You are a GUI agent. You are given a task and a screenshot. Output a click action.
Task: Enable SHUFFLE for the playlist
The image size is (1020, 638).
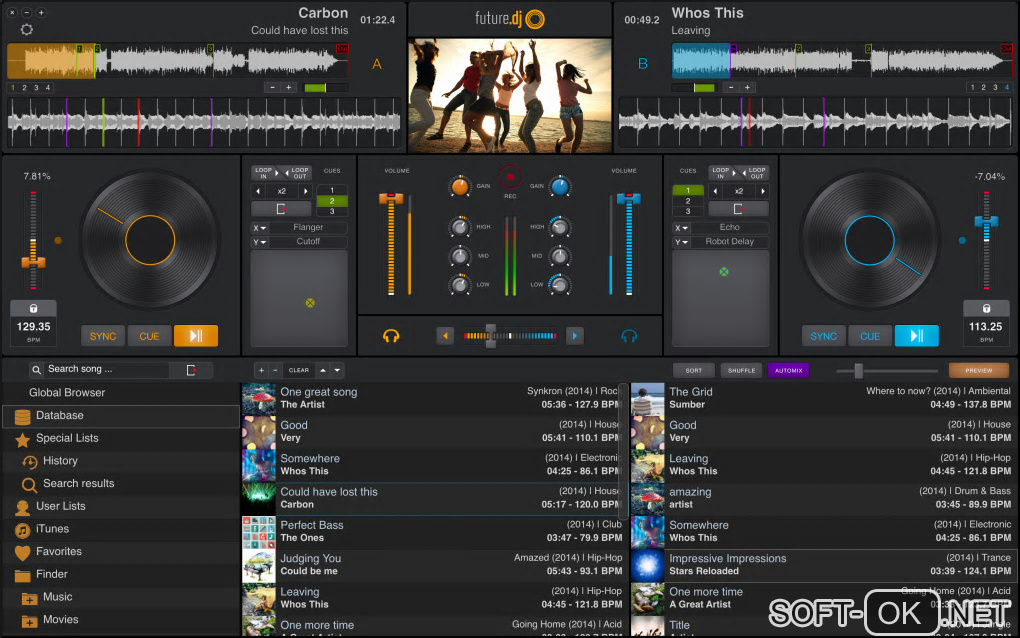pyautogui.click(x=741, y=370)
